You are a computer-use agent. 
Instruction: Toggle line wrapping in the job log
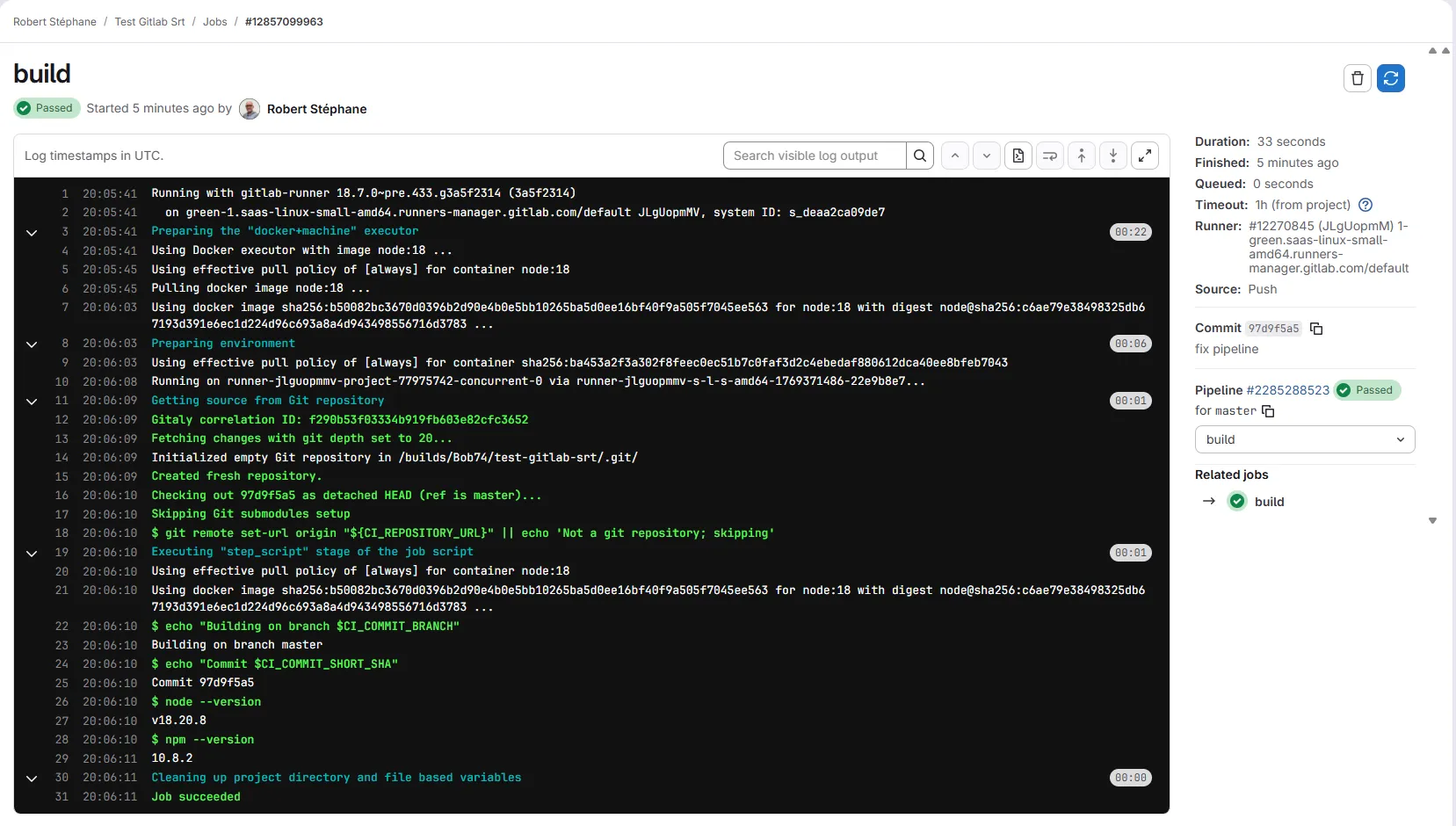click(1050, 156)
